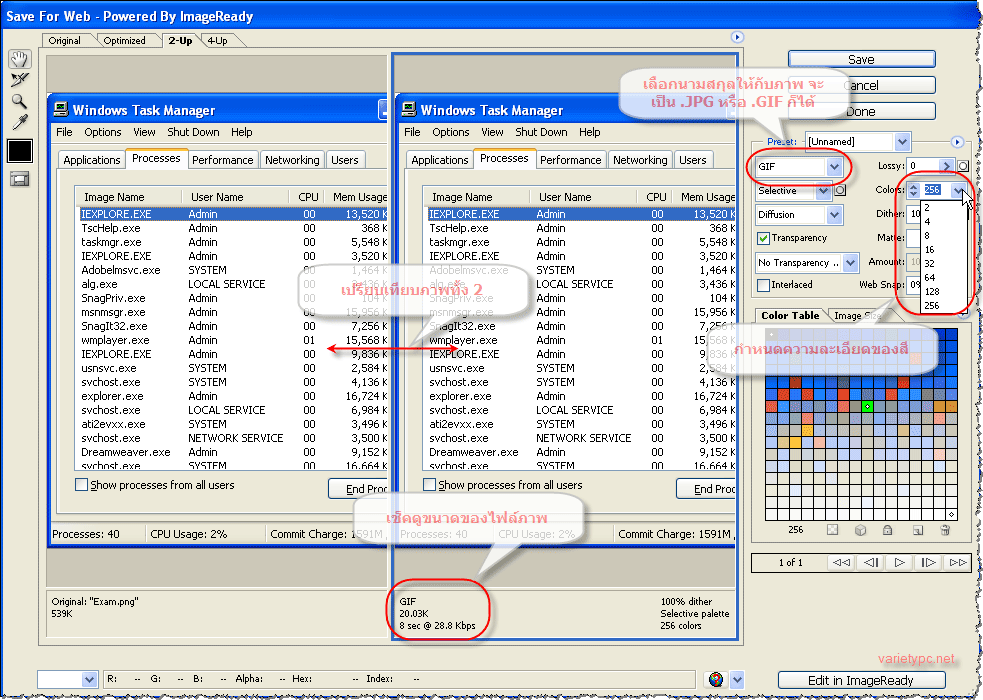983x700 pixels.
Task: Switch to the Original tab
Action: 66,41
